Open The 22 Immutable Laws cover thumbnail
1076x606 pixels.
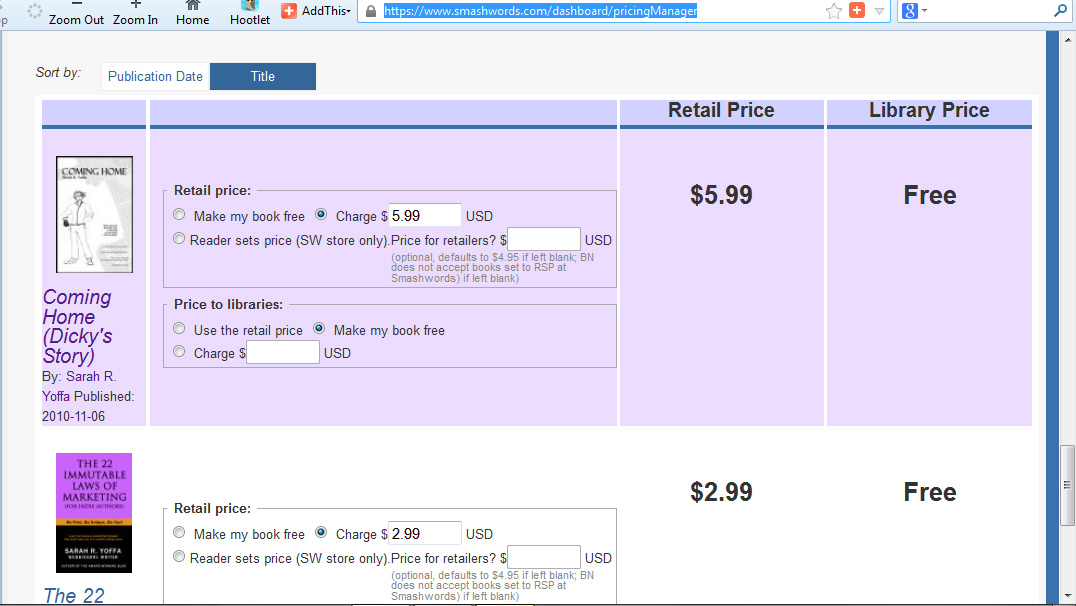(94, 513)
